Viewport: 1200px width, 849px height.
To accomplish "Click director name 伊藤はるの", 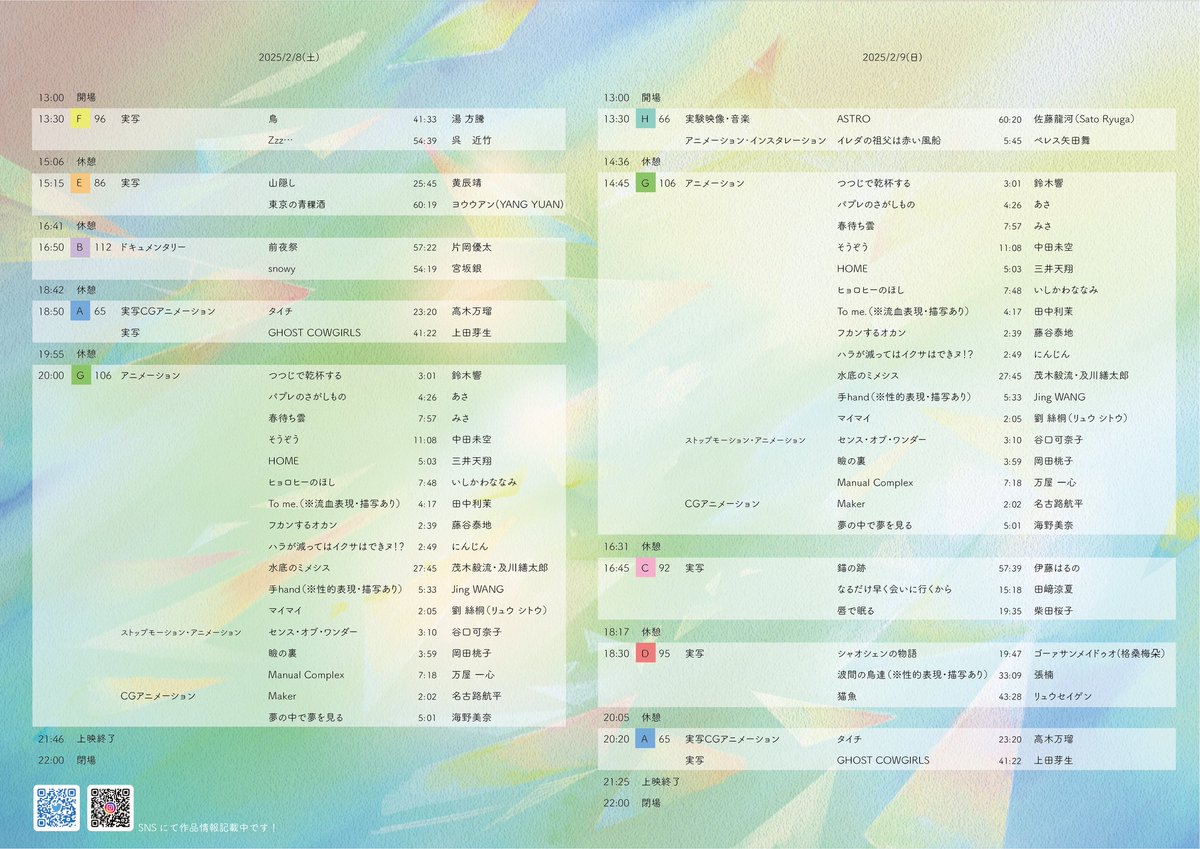I will point(1057,568).
